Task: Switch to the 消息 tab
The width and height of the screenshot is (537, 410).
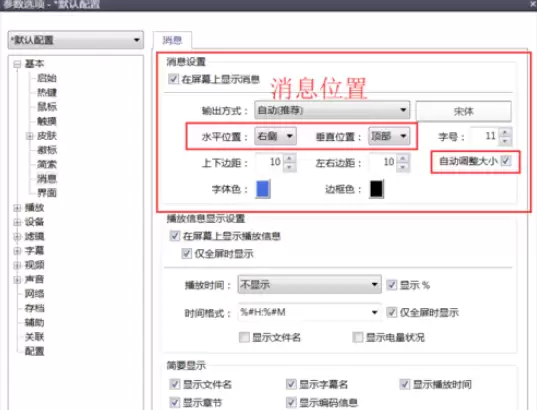Action: 172,40
